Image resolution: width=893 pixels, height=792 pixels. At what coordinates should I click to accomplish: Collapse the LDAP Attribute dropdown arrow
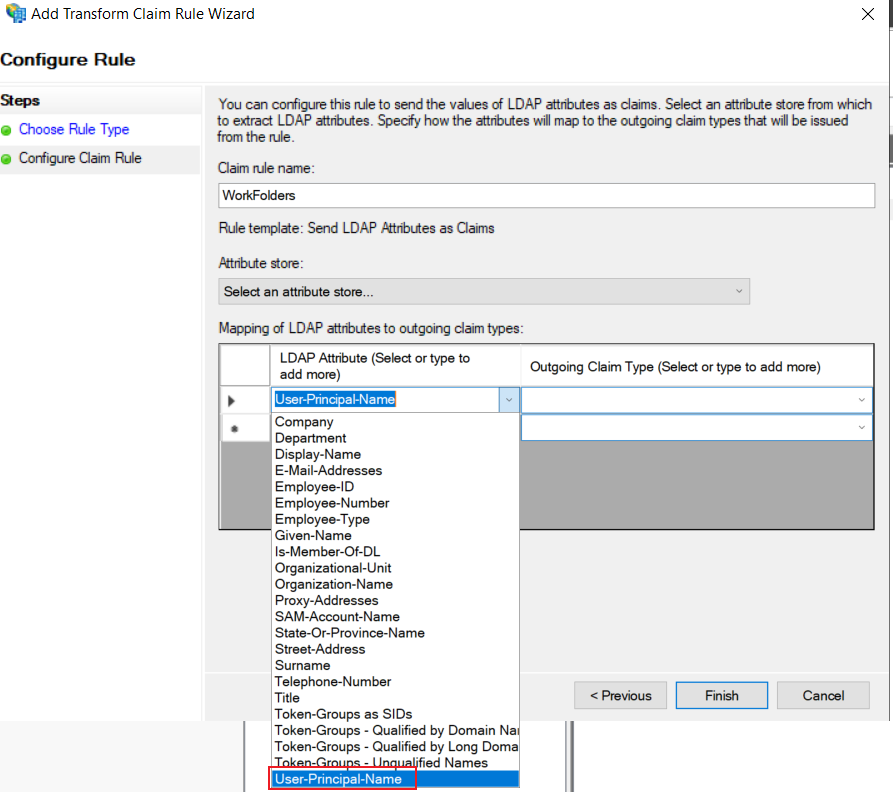[509, 400]
